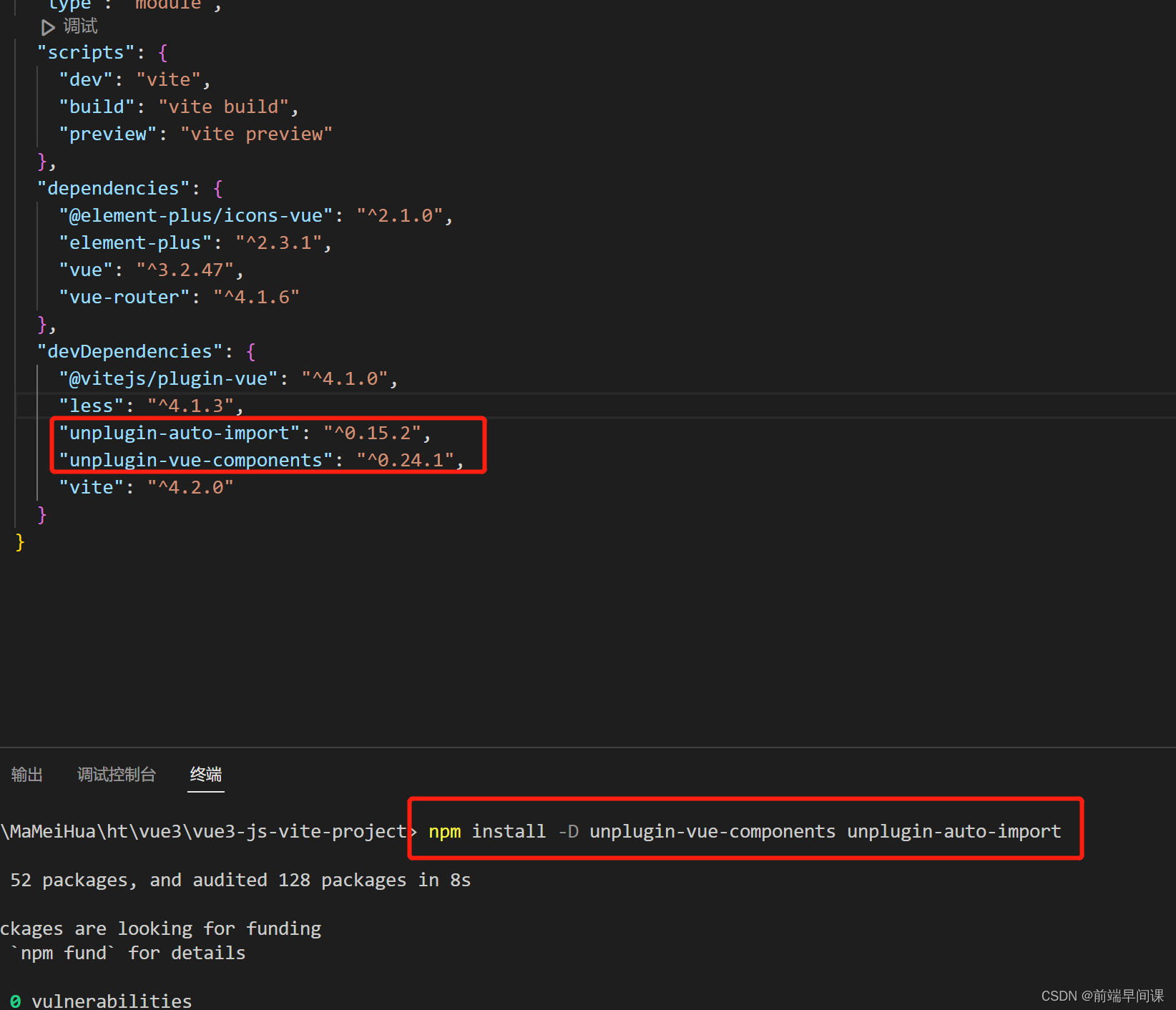Click the "scripts" key in package.json
Image resolution: width=1176 pixels, height=1010 pixels.
(86, 53)
